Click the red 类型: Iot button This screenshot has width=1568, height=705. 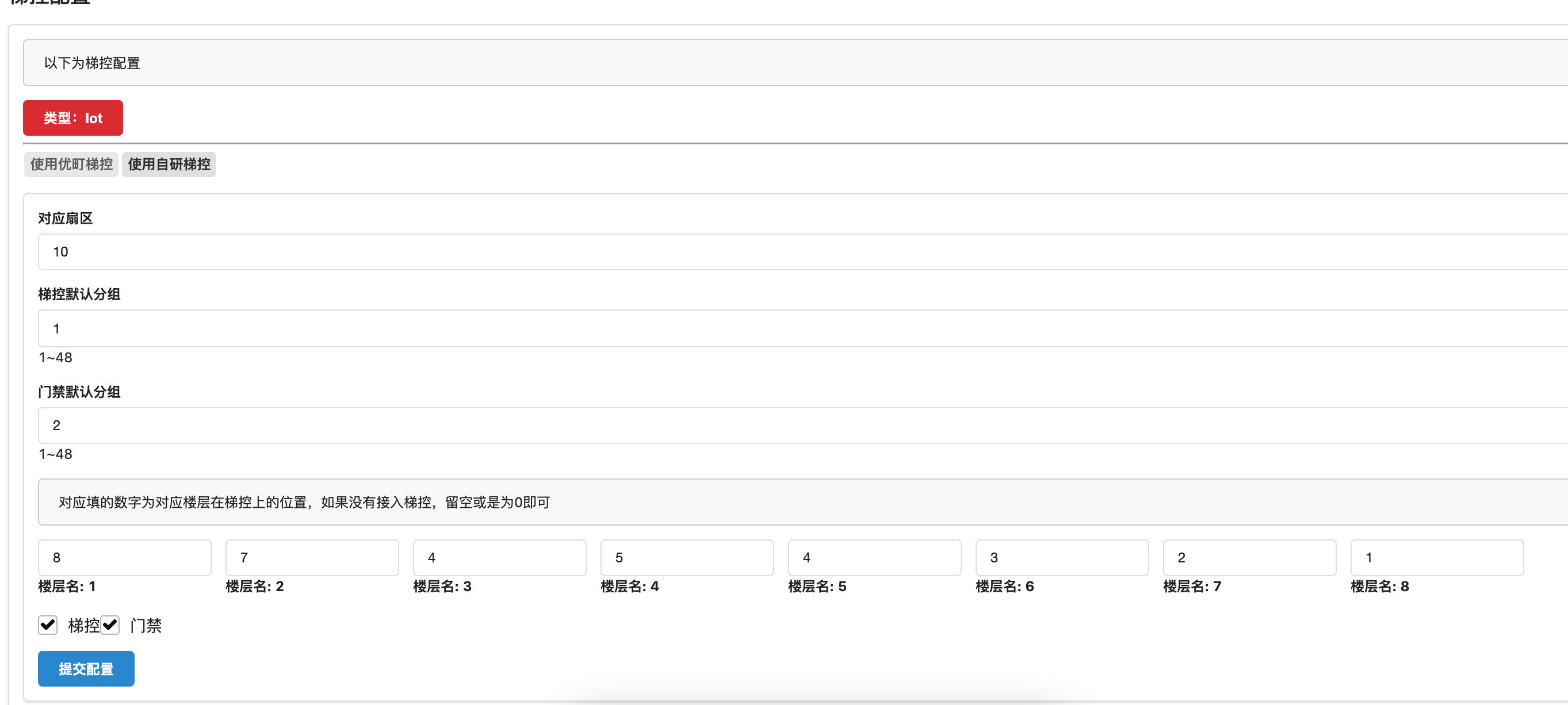(x=72, y=118)
